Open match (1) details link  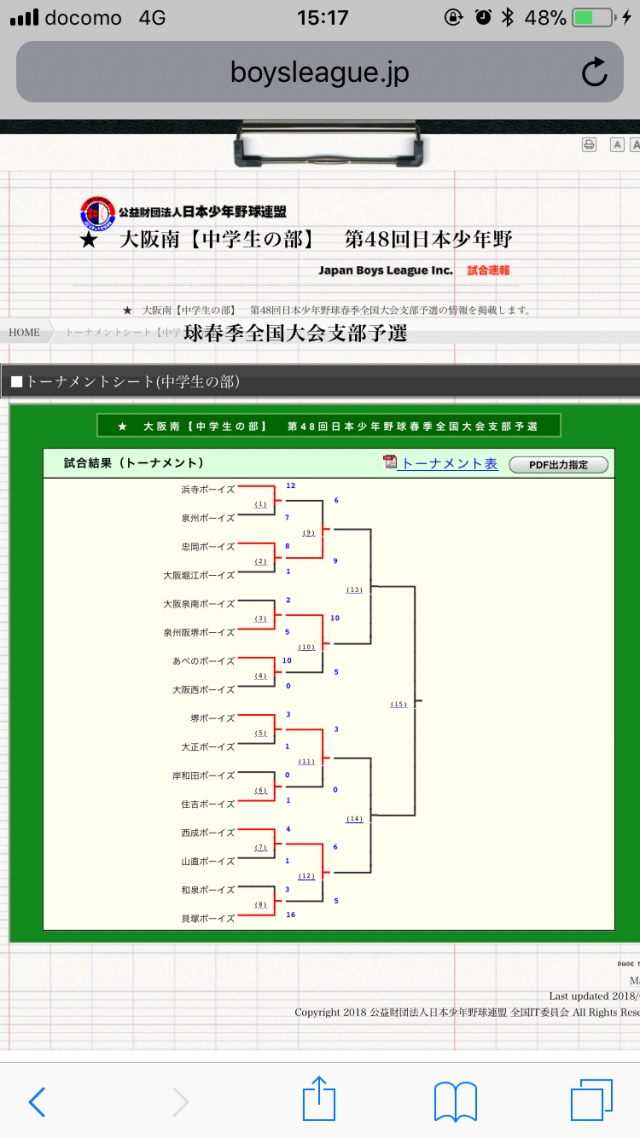click(x=261, y=504)
